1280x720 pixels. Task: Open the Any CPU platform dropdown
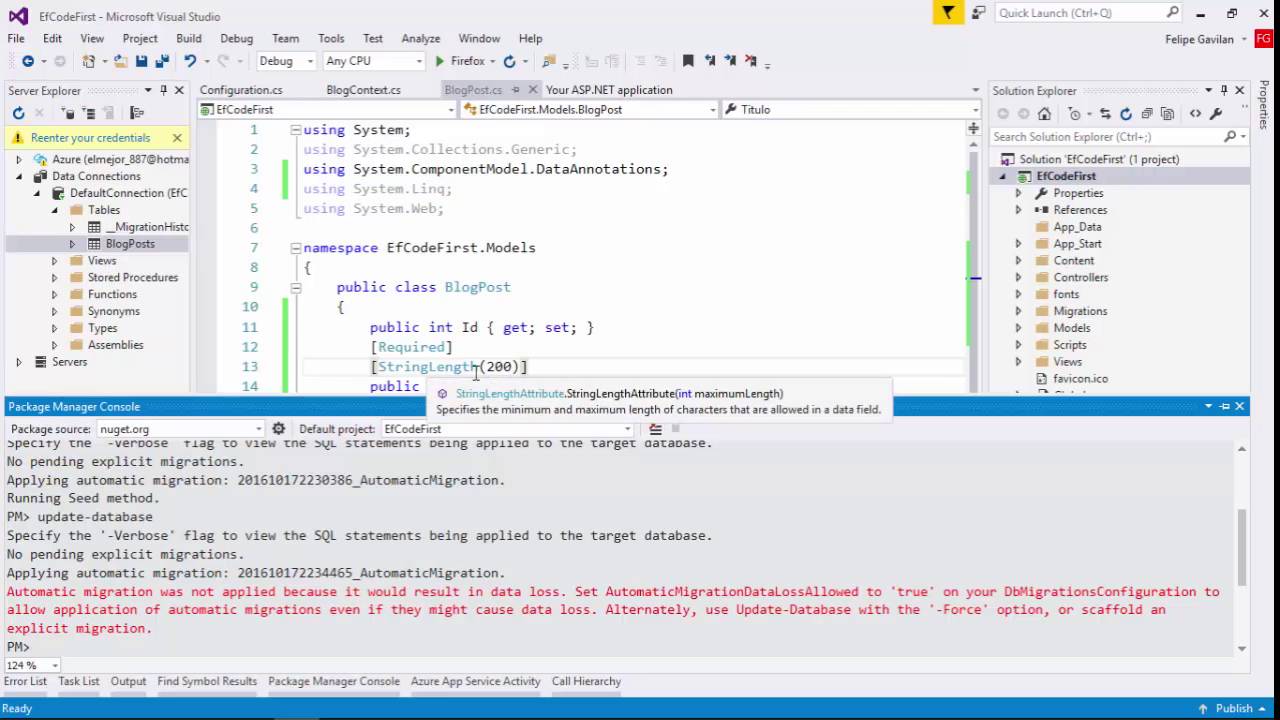coord(419,61)
